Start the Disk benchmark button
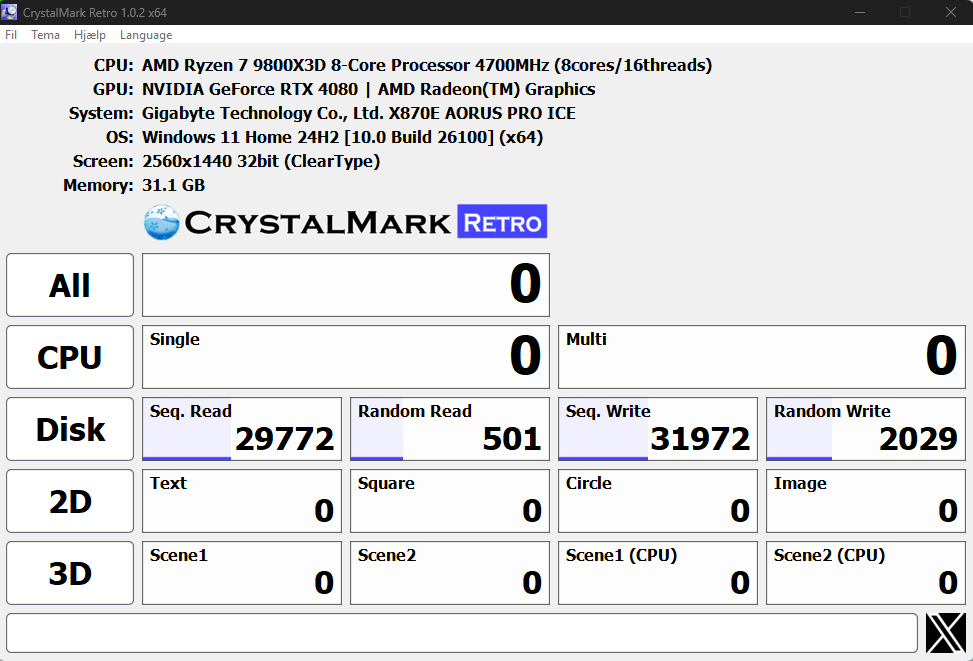 [x=70, y=429]
